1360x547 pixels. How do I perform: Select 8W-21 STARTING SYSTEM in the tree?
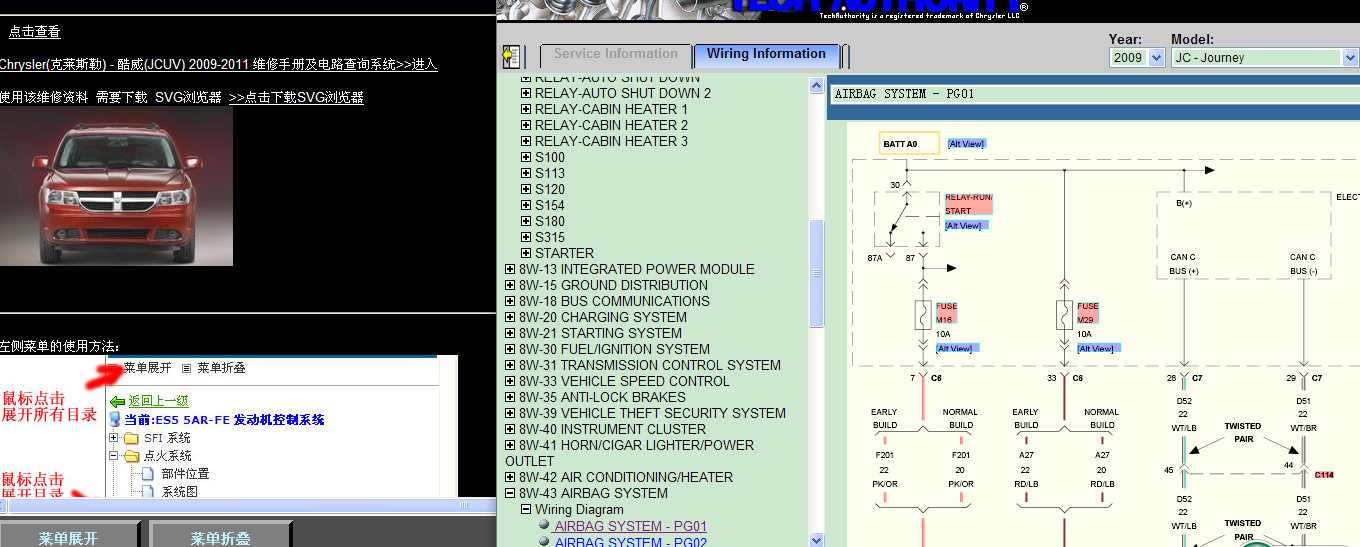[600, 333]
